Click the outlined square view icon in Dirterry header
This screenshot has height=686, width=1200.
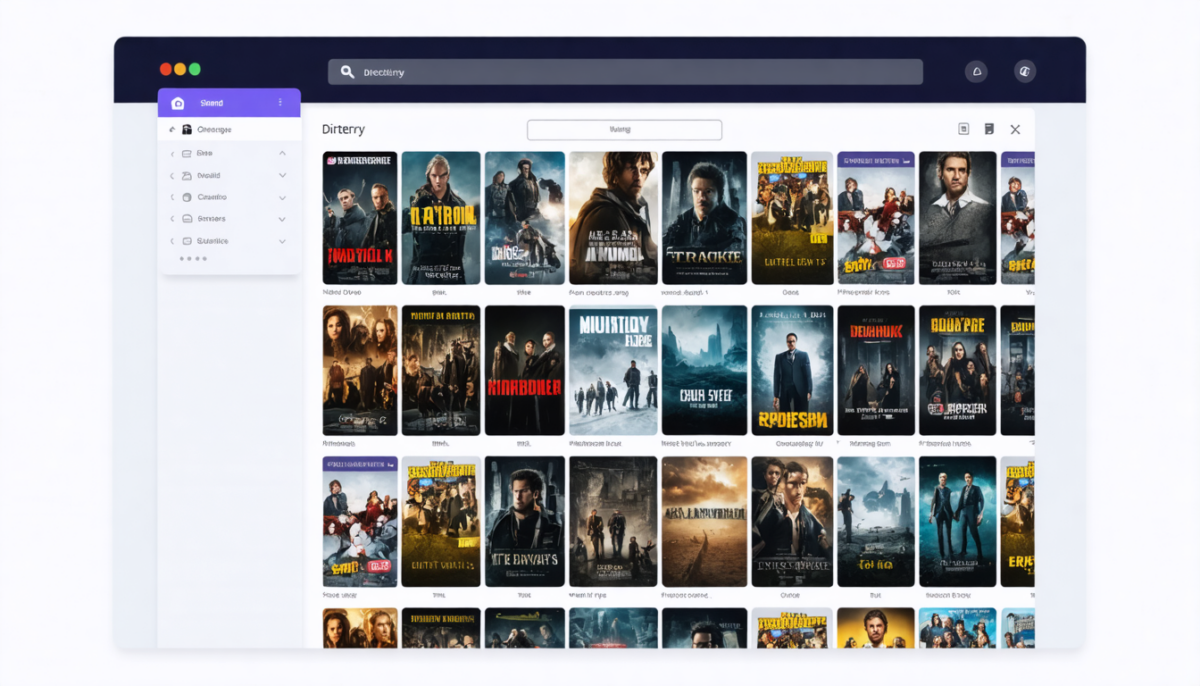coord(964,129)
